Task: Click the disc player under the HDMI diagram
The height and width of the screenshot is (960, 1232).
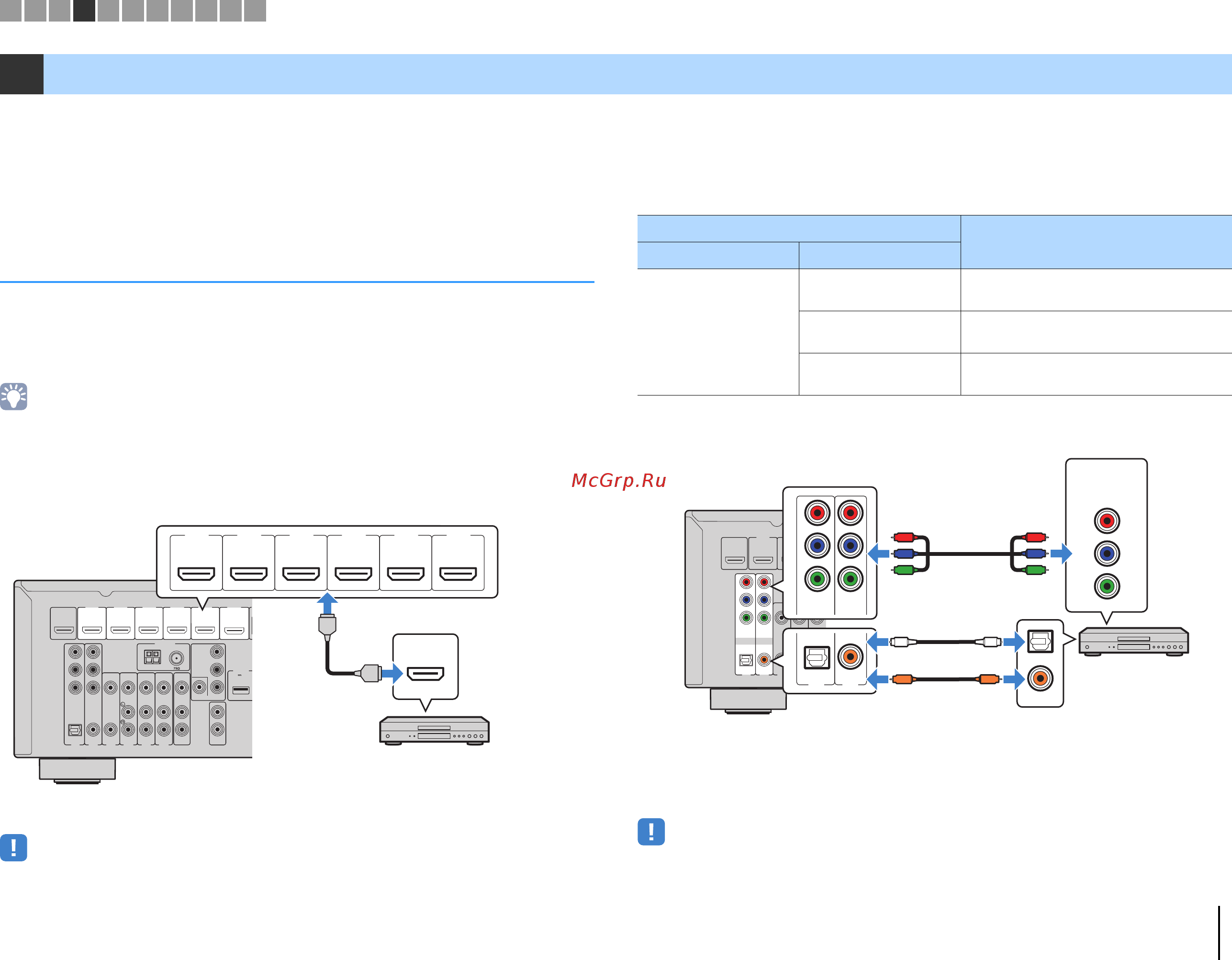Action: [x=434, y=730]
